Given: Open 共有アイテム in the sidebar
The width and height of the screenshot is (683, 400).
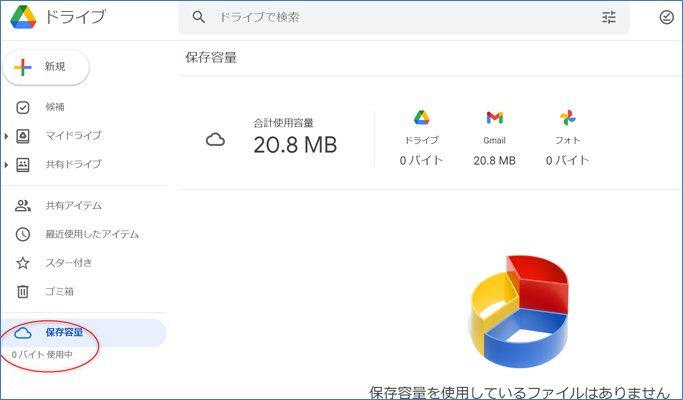Looking at the screenshot, I should point(74,206).
